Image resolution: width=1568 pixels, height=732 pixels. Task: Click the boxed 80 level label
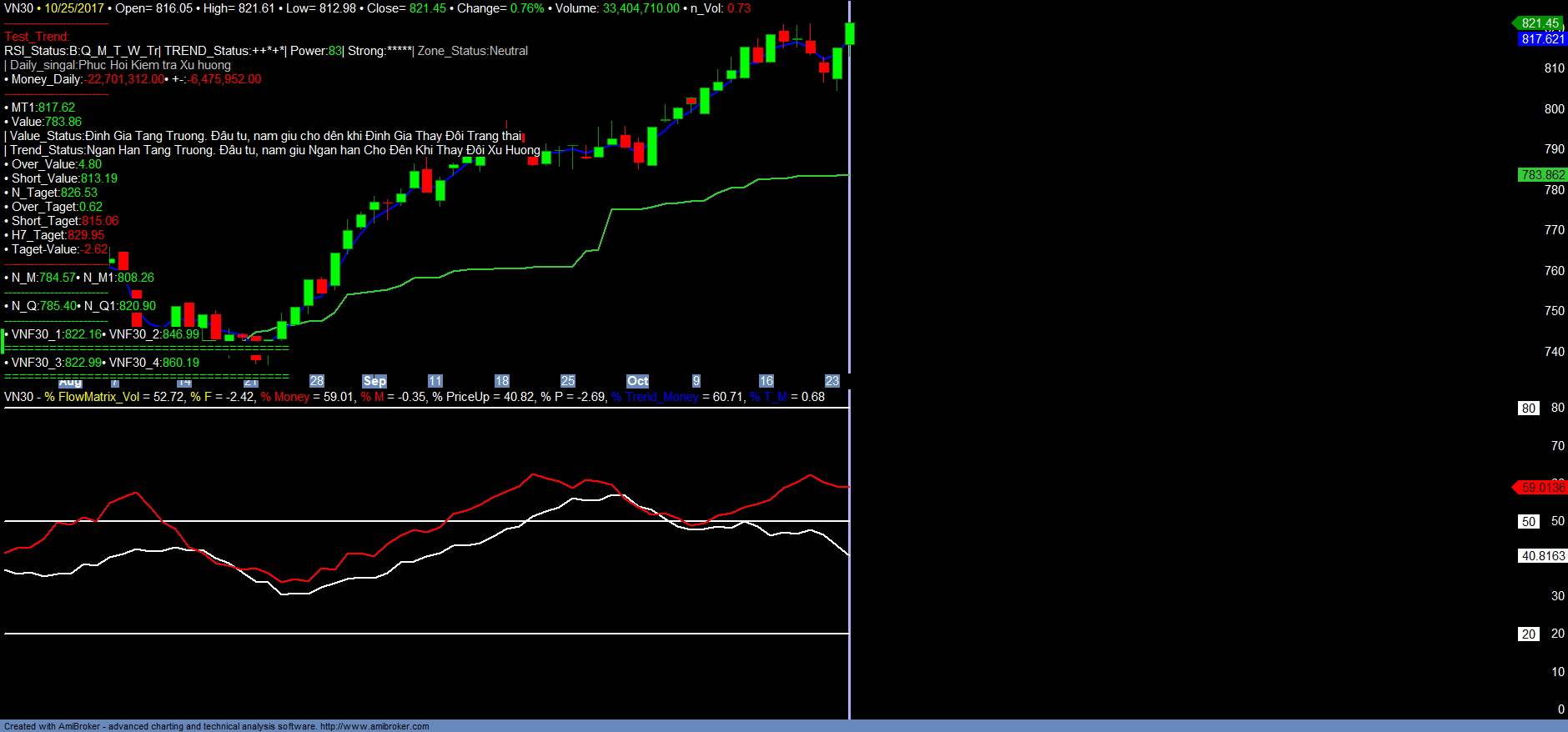pos(1528,409)
